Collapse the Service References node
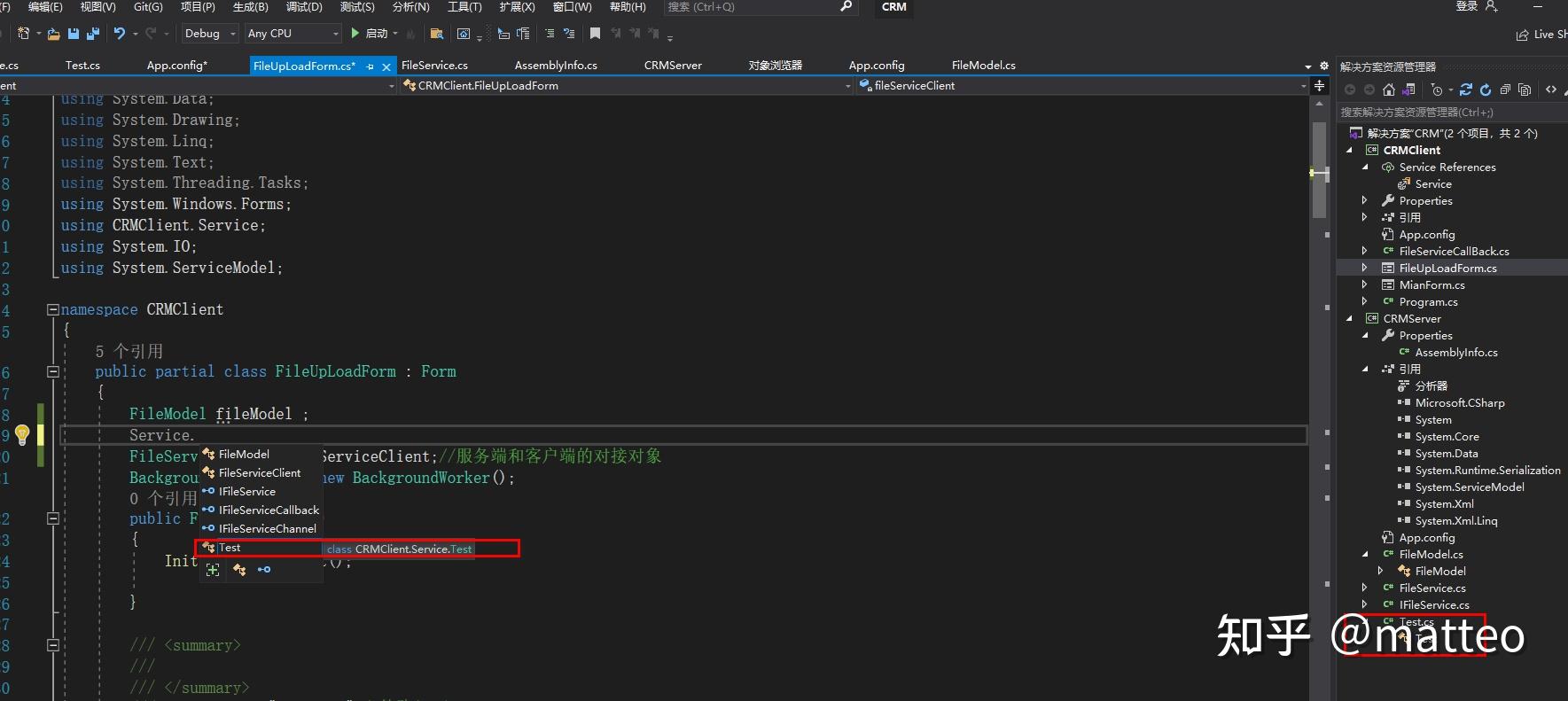This screenshot has width=1568, height=701. click(x=1365, y=167)
